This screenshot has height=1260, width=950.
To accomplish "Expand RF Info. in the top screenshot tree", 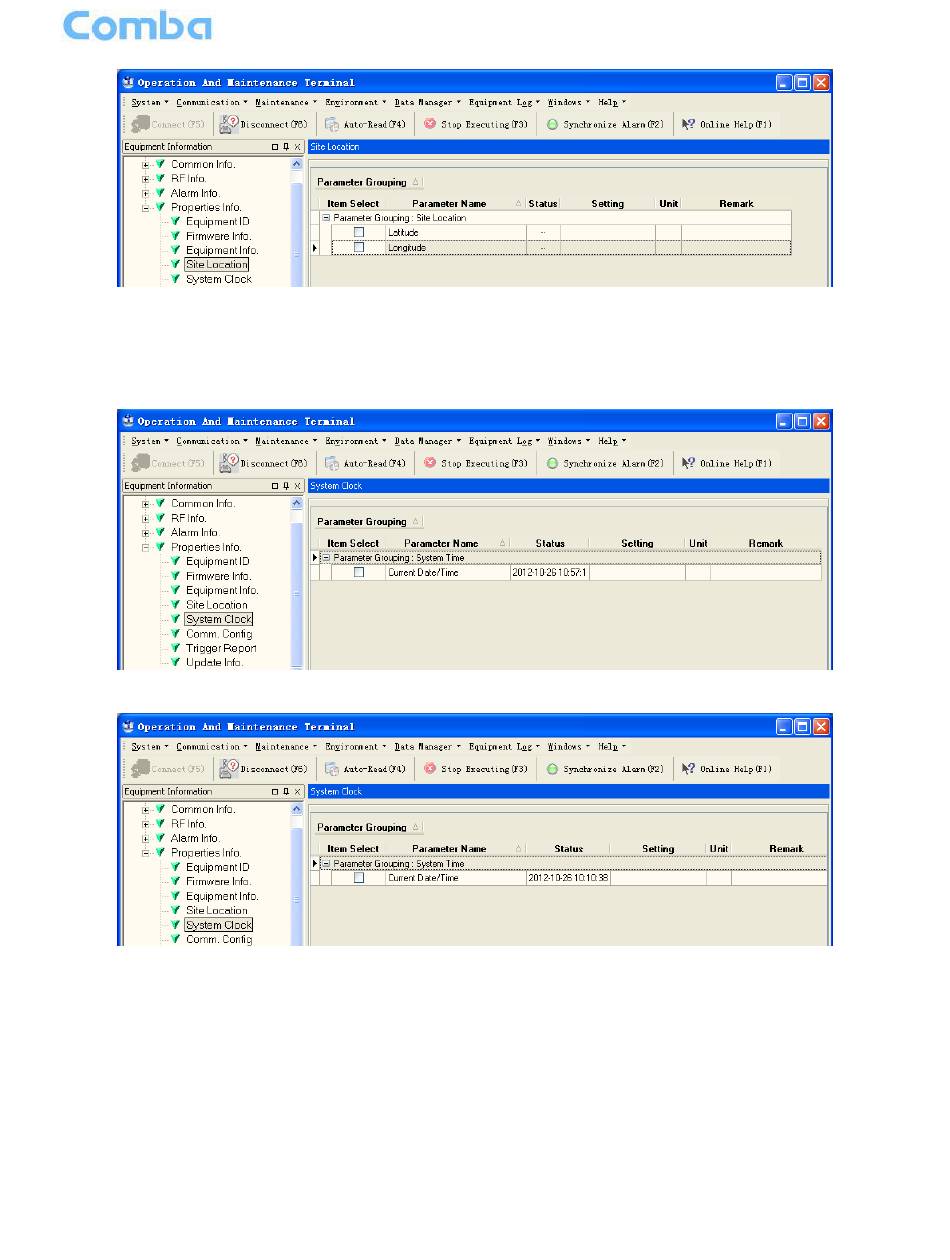I will point(146,179).
